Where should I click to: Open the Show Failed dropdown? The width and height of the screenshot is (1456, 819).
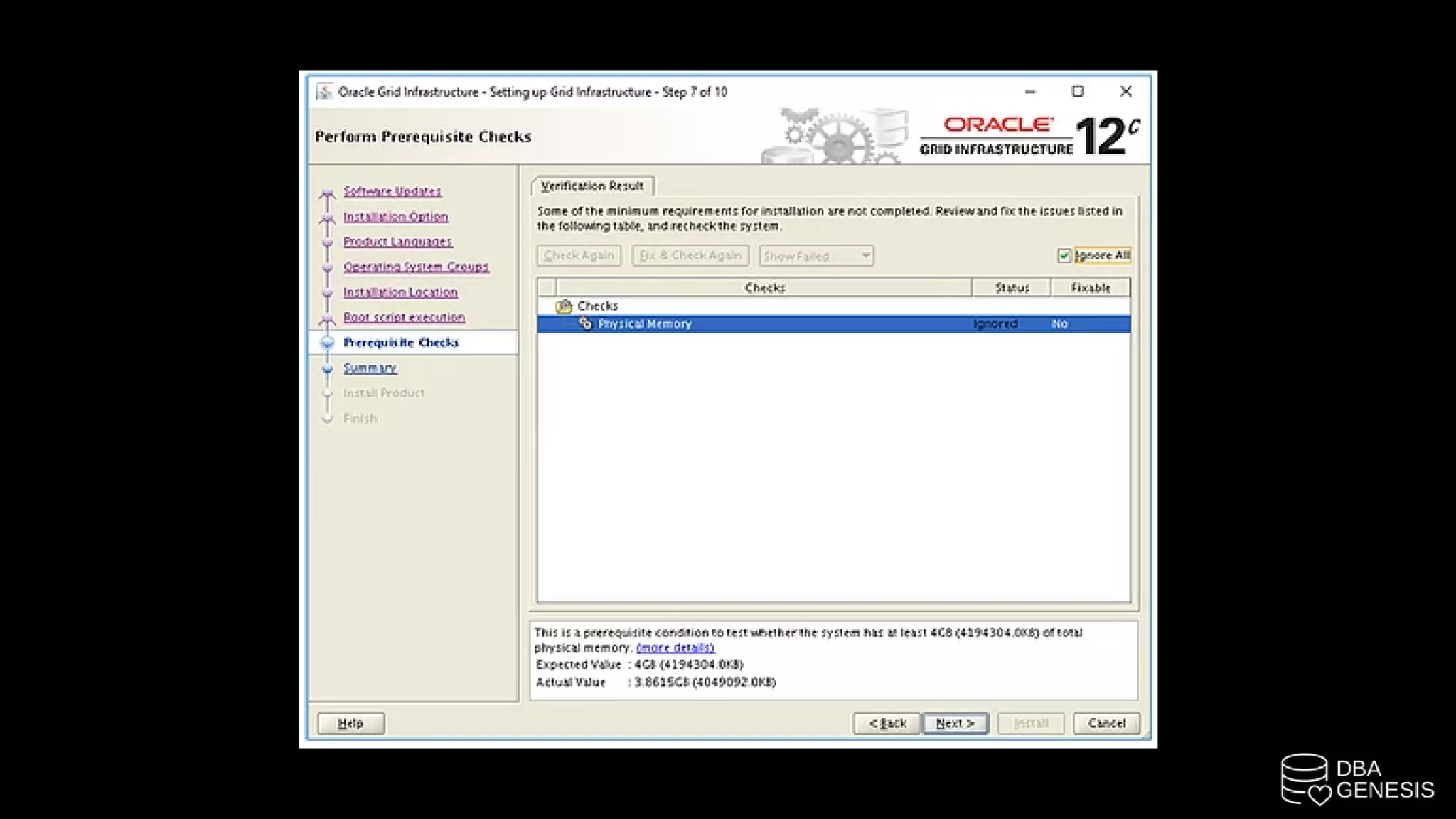(816, 256)
